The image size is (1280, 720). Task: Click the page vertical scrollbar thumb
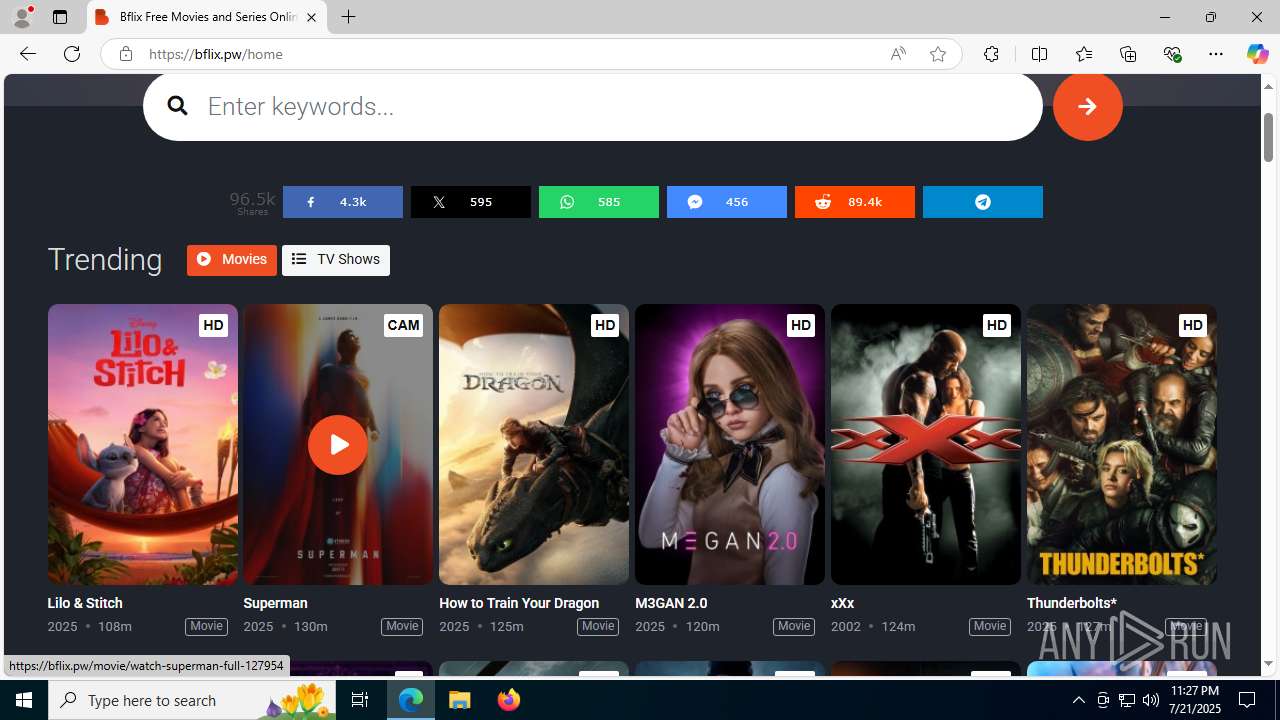1268,137
